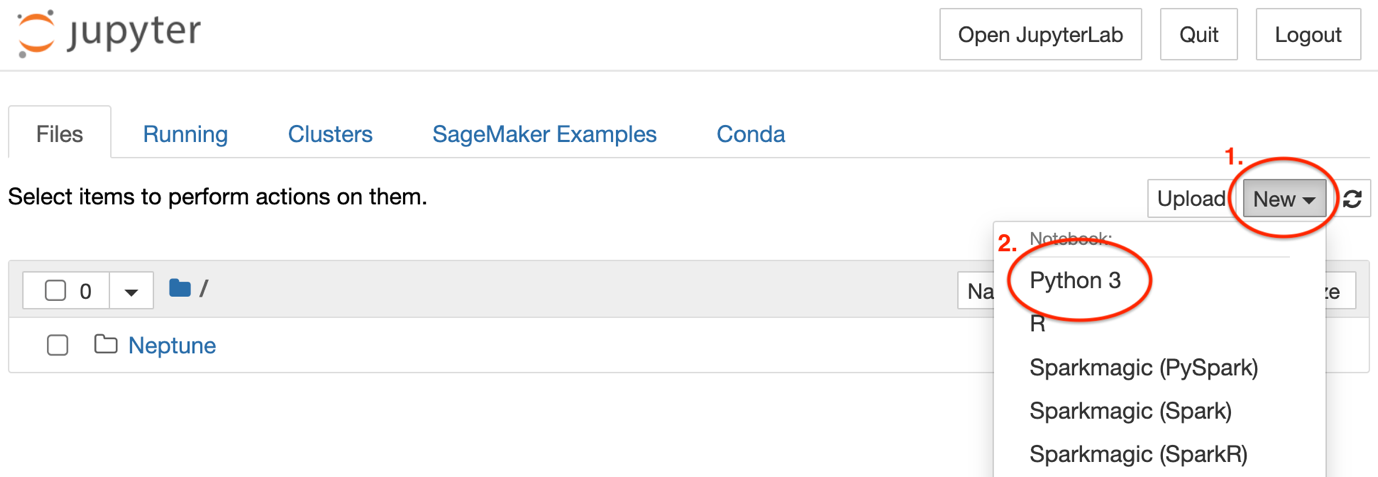Toggle the select-all items checkbox

tap(56, 291)
